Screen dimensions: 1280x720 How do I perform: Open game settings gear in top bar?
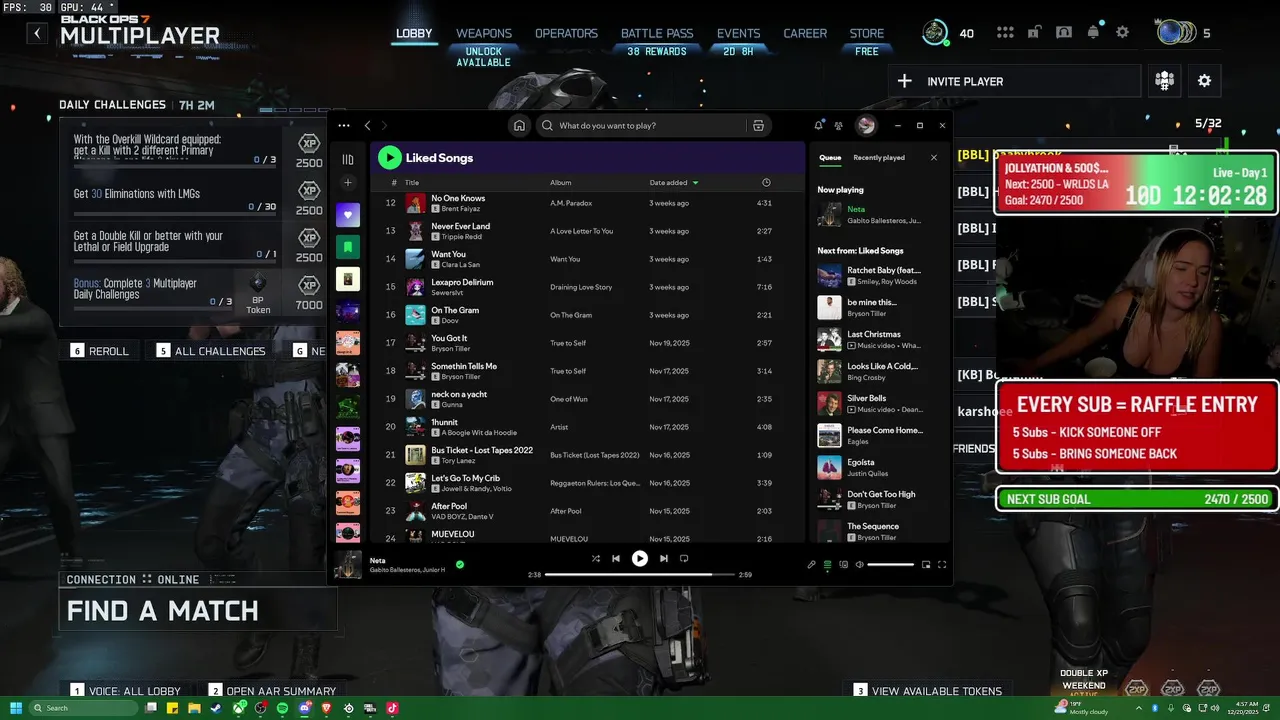[1122, 32]
